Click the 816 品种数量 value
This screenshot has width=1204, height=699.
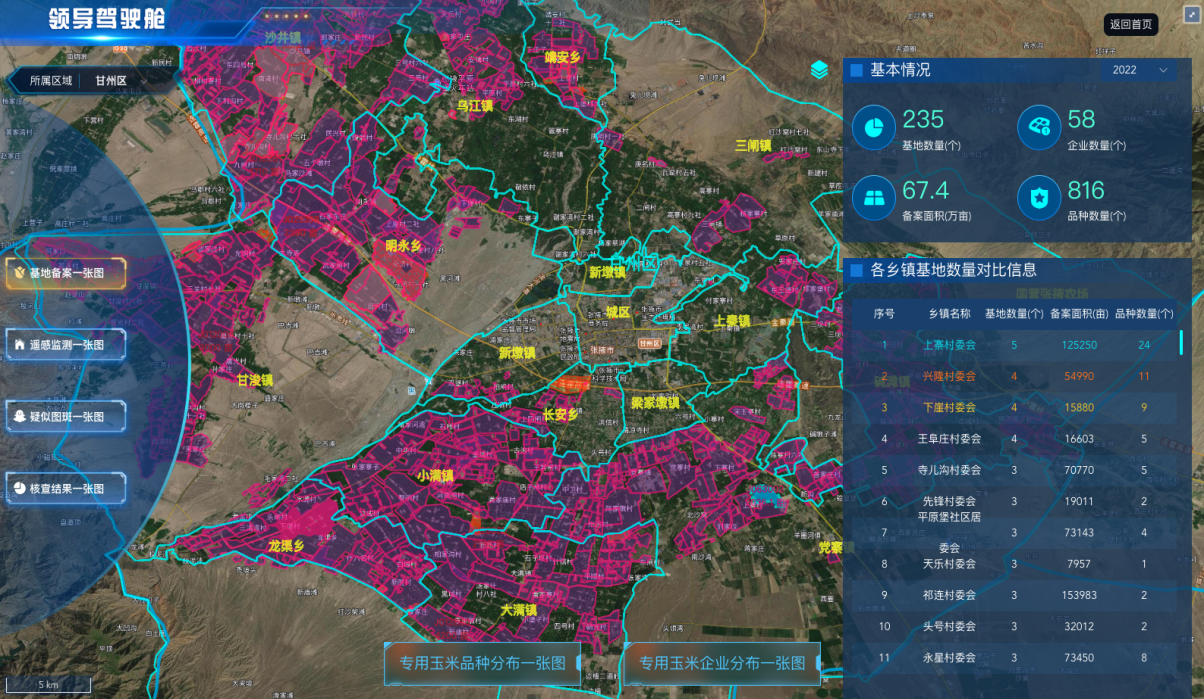tap(1086, 190)
